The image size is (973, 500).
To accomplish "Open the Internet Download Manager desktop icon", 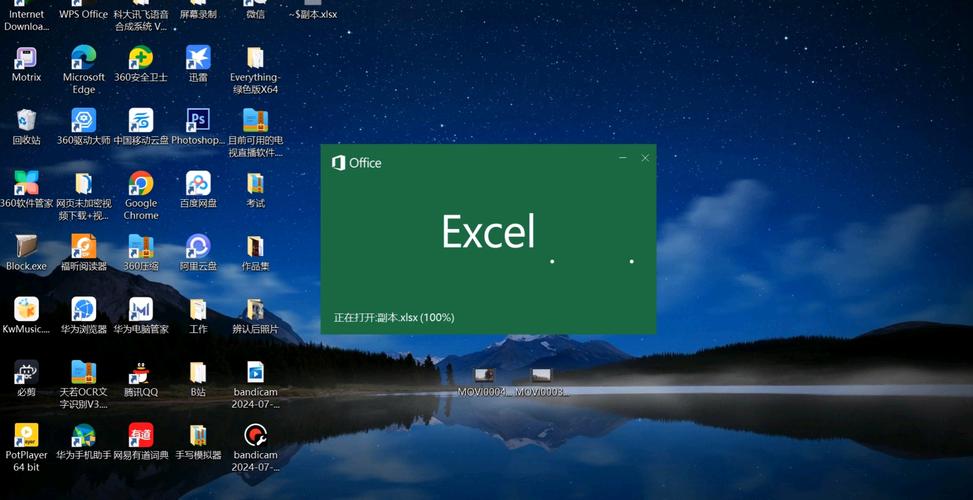I will tap(26, 16).
